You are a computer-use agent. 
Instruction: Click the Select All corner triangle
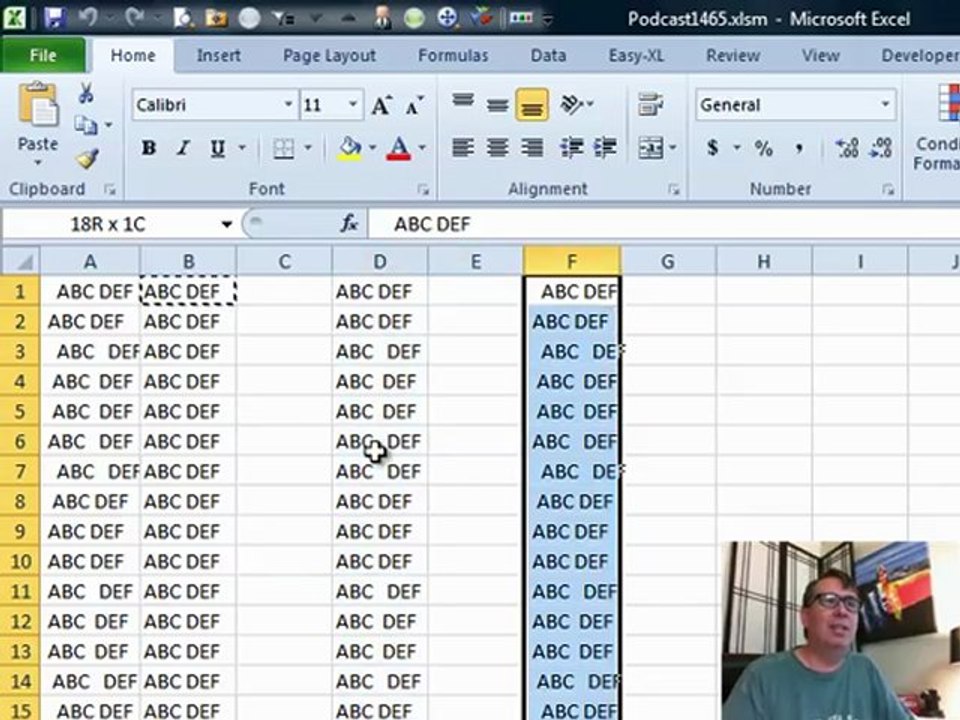[21, 261]
